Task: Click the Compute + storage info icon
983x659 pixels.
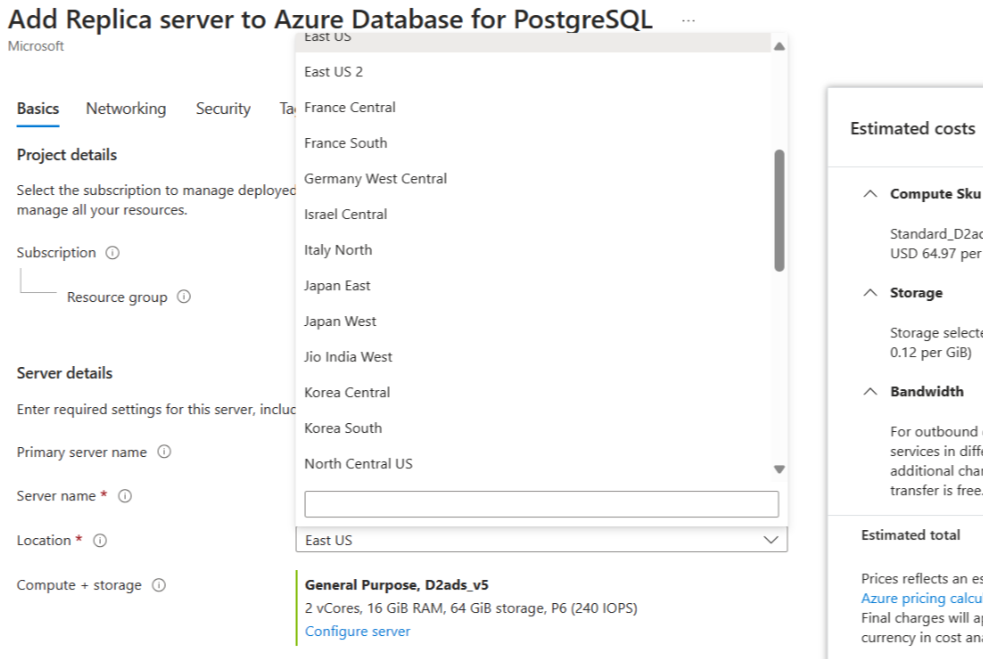Action: [159, 585]
